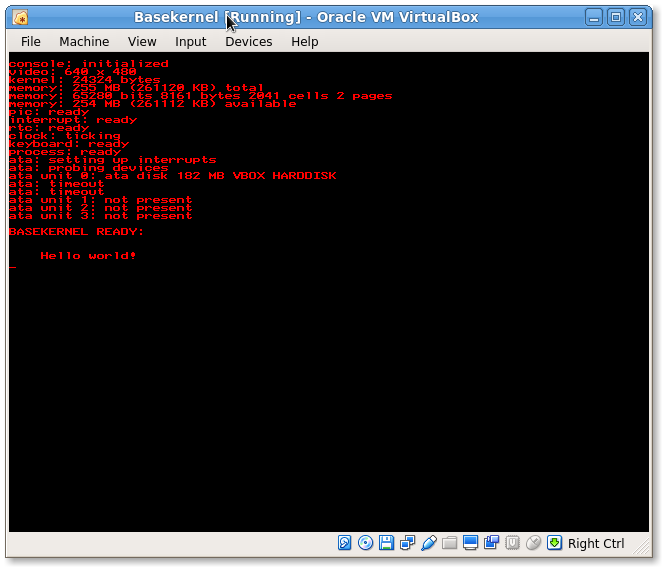Click the USB devices status icon
The width and height of the screenshot is (662, 567).
click(429, 543)
